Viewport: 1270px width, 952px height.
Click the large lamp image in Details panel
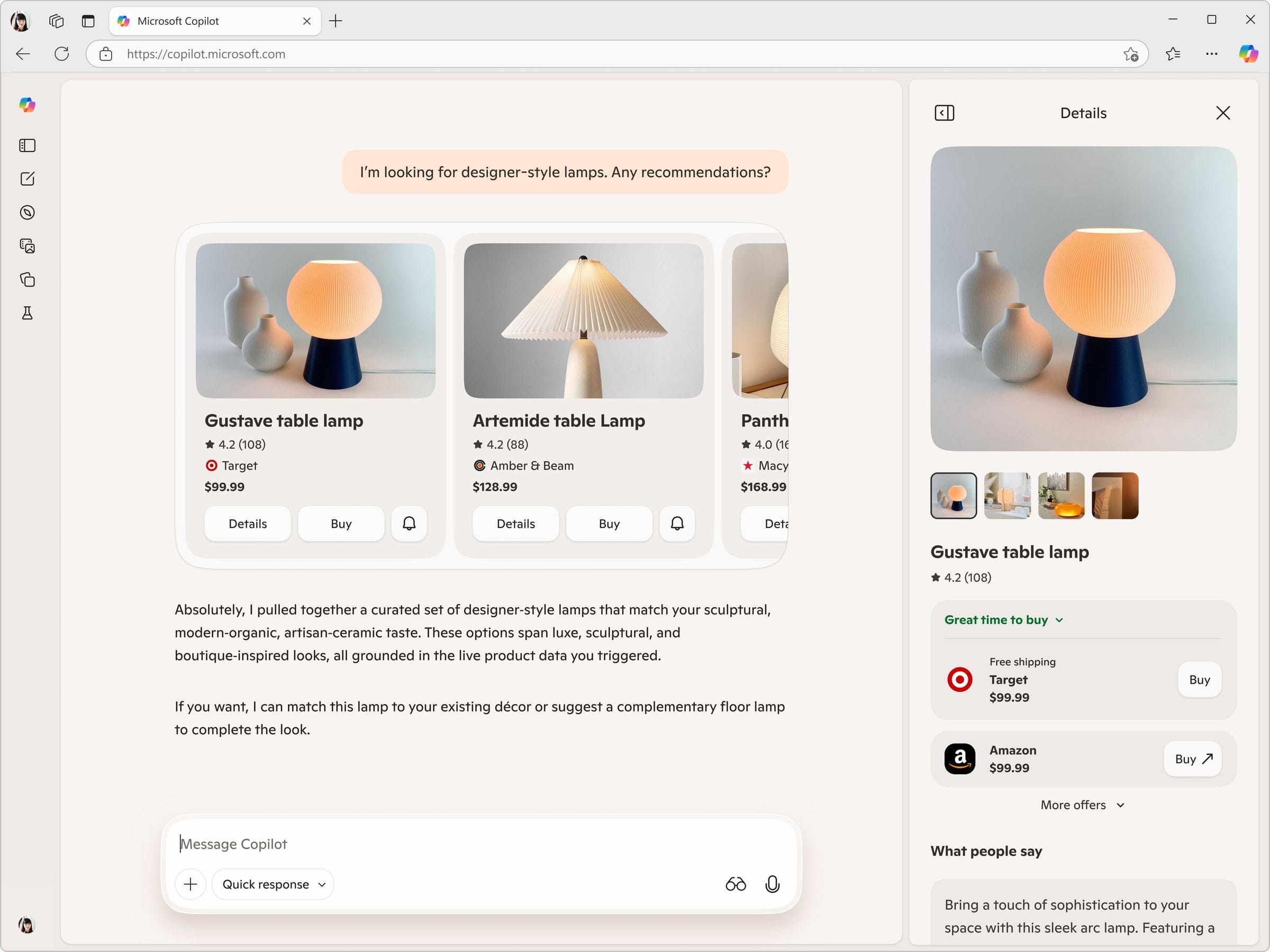point(1083,298)
